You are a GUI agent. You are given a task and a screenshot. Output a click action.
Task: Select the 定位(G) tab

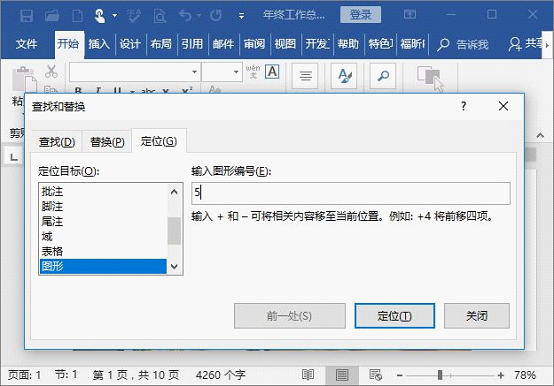click(x=159, y=141)
